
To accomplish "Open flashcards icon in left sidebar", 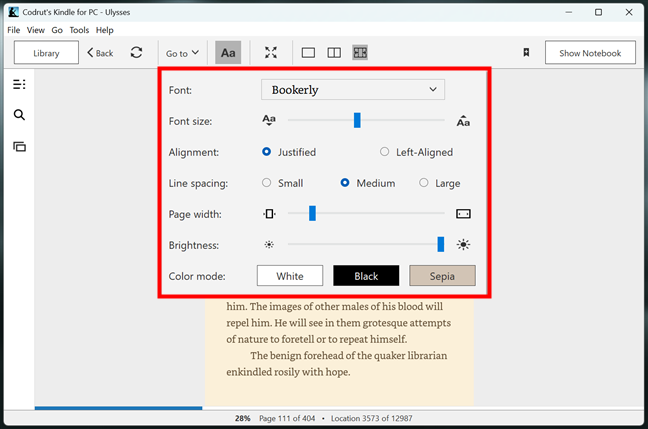I will pos(19,147).
